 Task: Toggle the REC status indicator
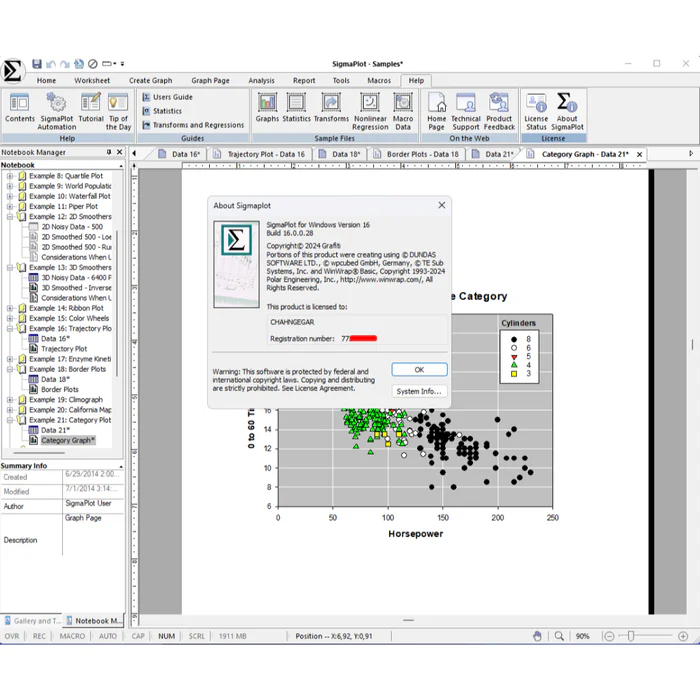click(x=39, y=636)
